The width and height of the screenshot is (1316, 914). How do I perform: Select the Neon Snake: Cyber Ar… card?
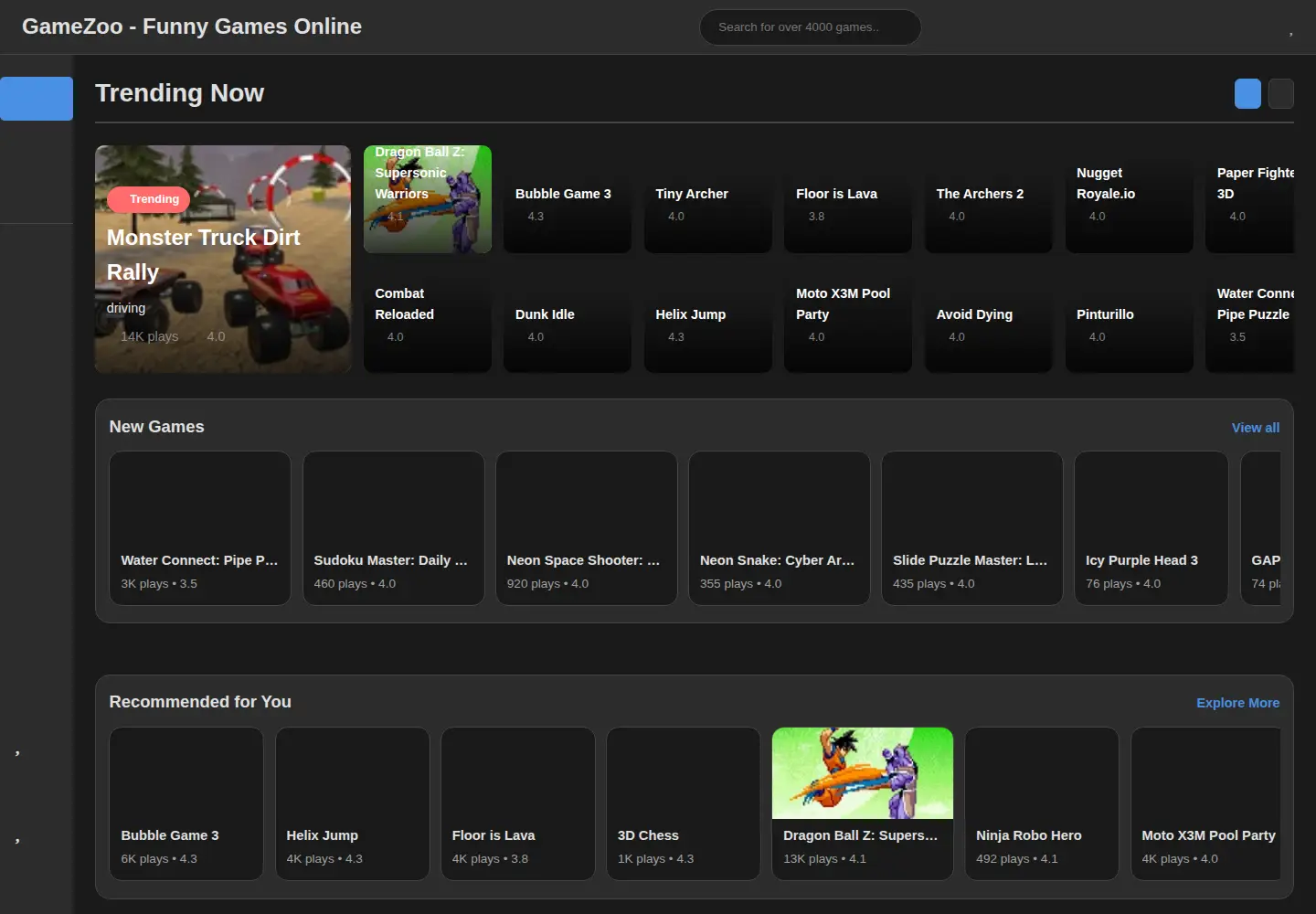[780, 528]
